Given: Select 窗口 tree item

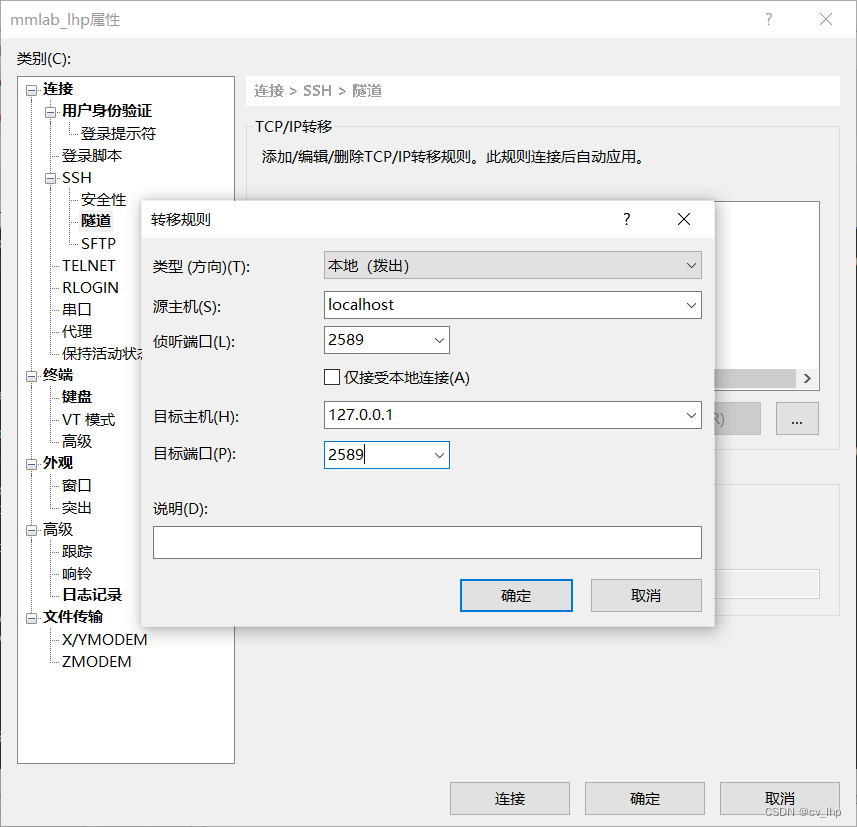Looking at the screenshot, I should point(77,485).
